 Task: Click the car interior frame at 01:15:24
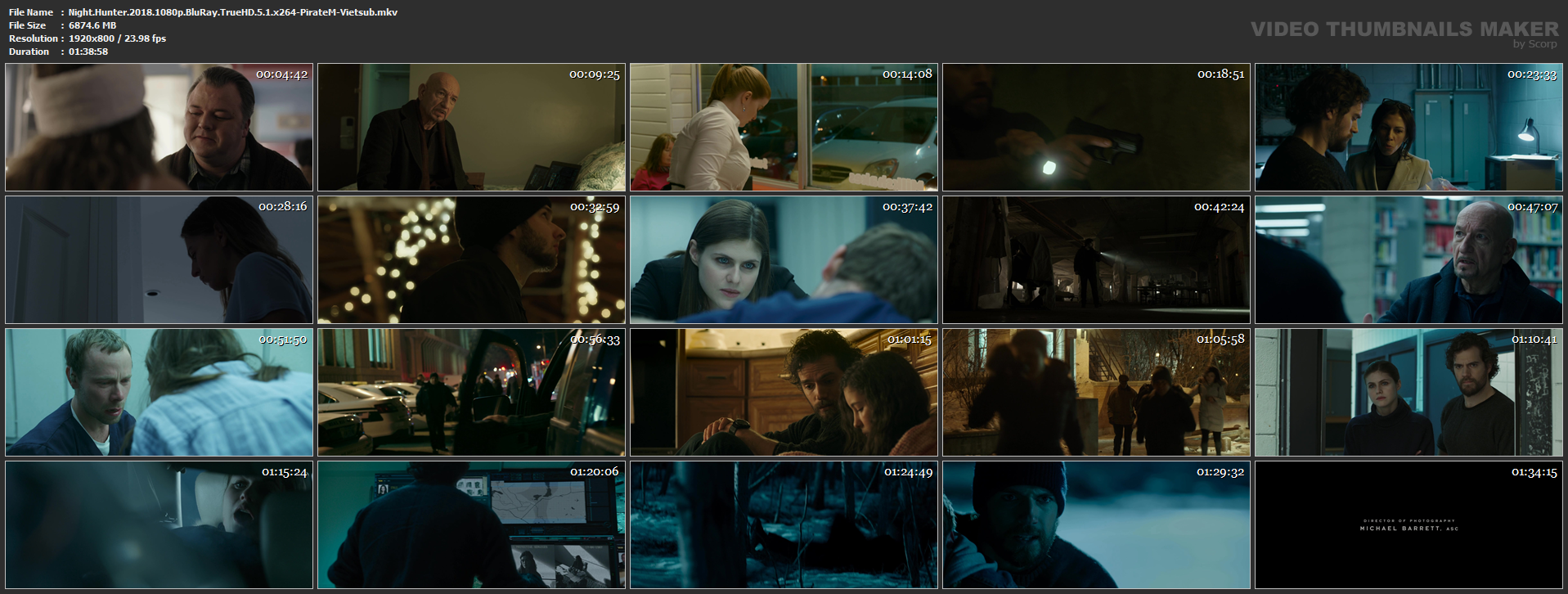click(159, 524)
